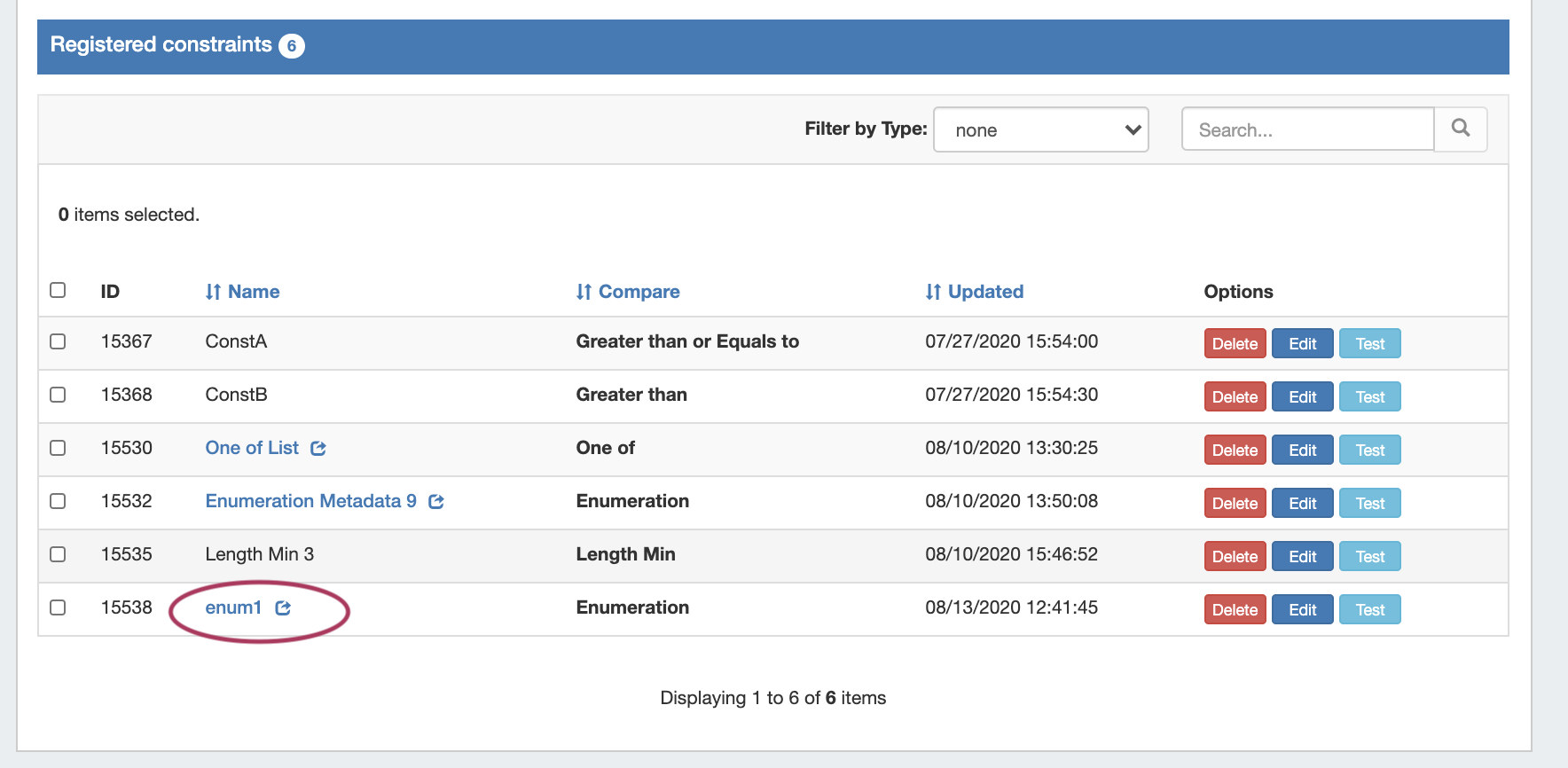Open external link icon next to One of List
Image resolution: width=1568 pixels, height=768 pixels.
[x=318, y=449]
